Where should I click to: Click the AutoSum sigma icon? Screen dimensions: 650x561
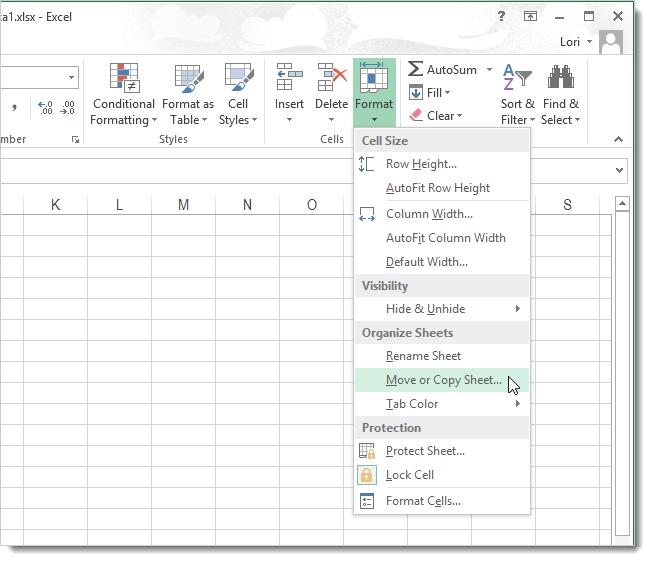tap(415, 69)
